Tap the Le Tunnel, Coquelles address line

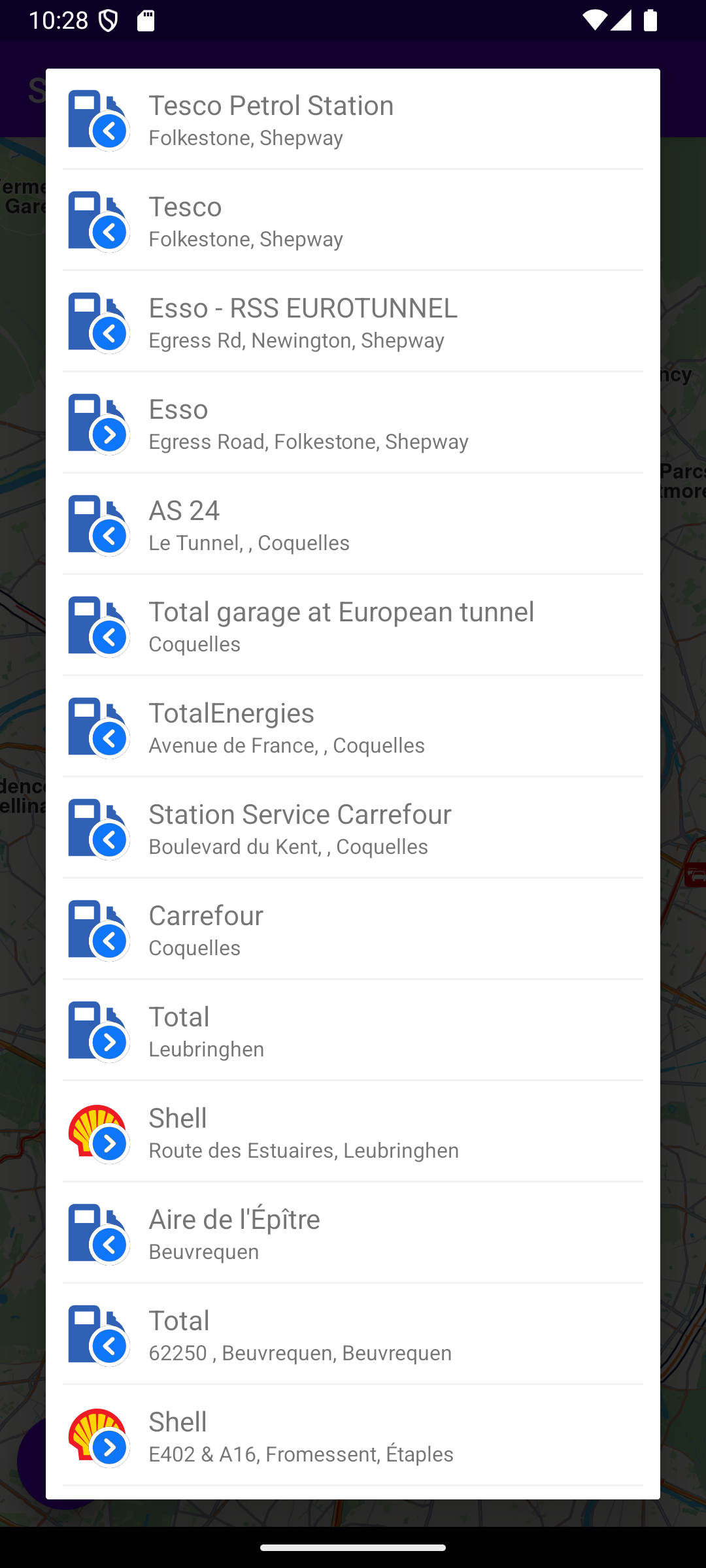tap(249, 543)
